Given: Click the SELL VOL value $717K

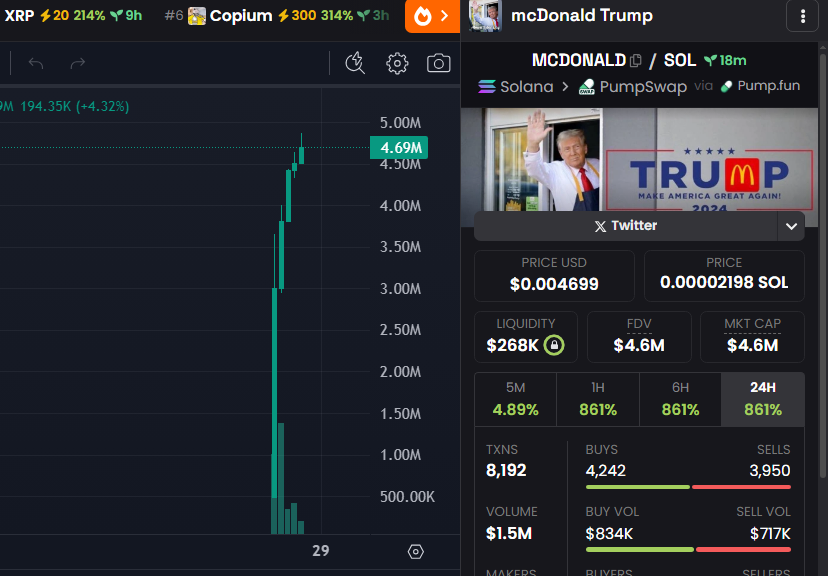Looking at the screenshot, I should point(770,534).
